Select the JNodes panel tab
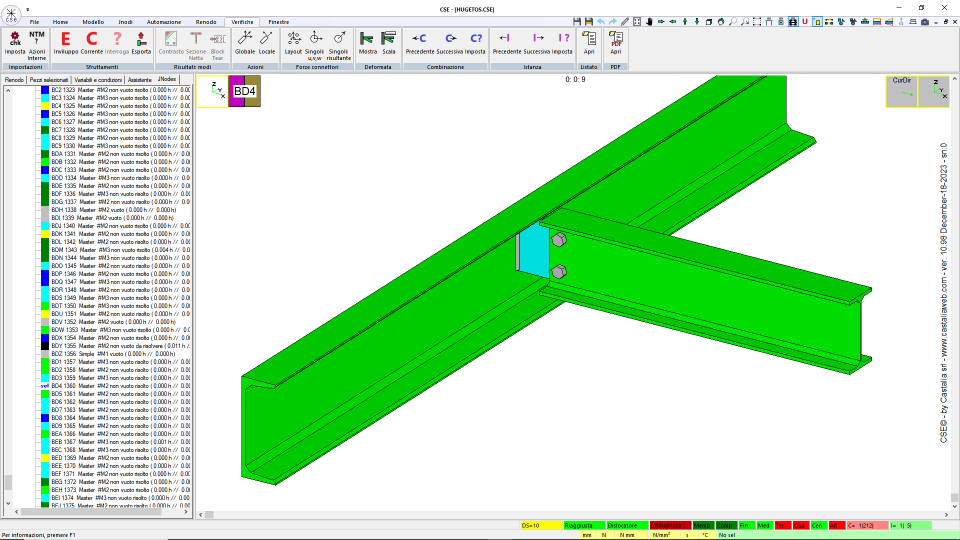 167,80
